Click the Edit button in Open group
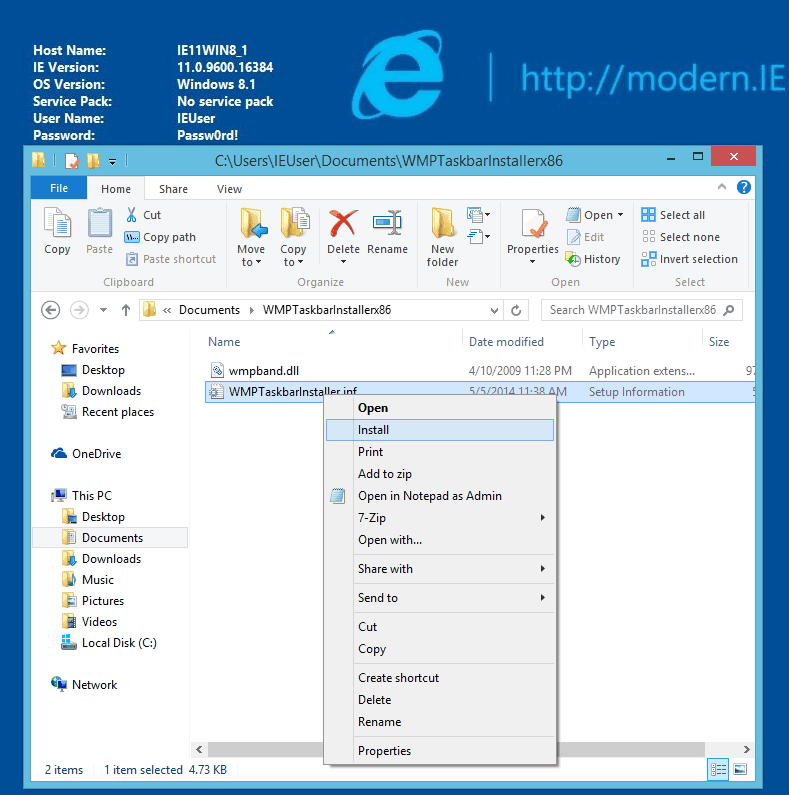 (586, 237)
